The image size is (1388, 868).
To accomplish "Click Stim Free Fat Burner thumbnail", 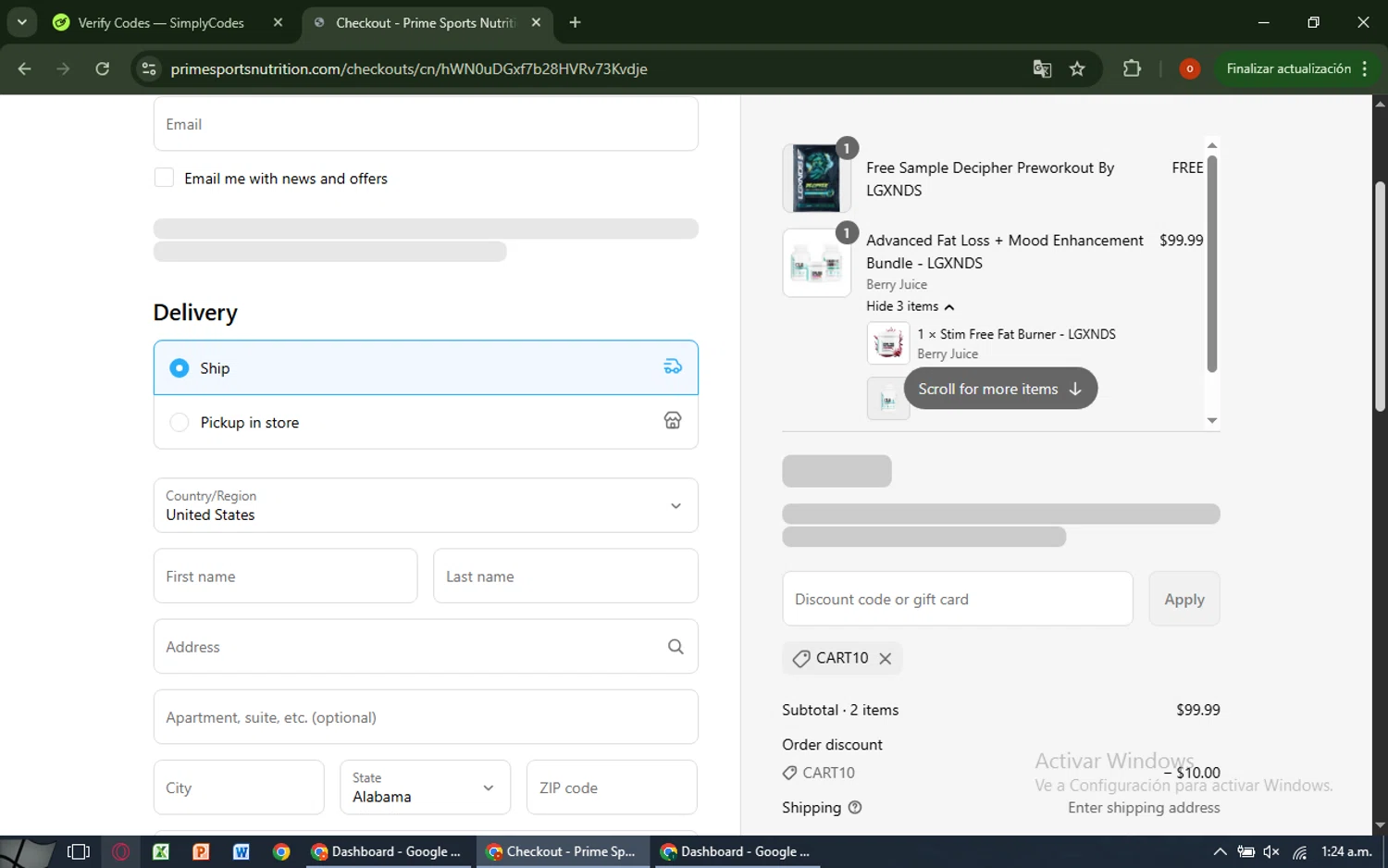I will (888, 342).
